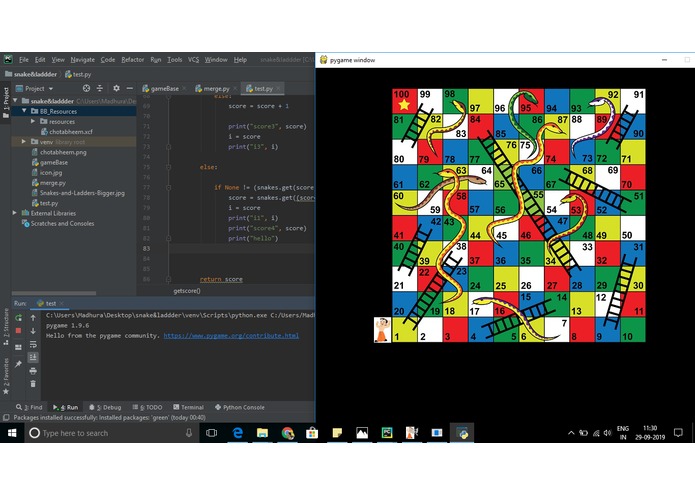Open Project panel settings gear
The width and height of the screenshot is (695, 494).
[116, 88]
